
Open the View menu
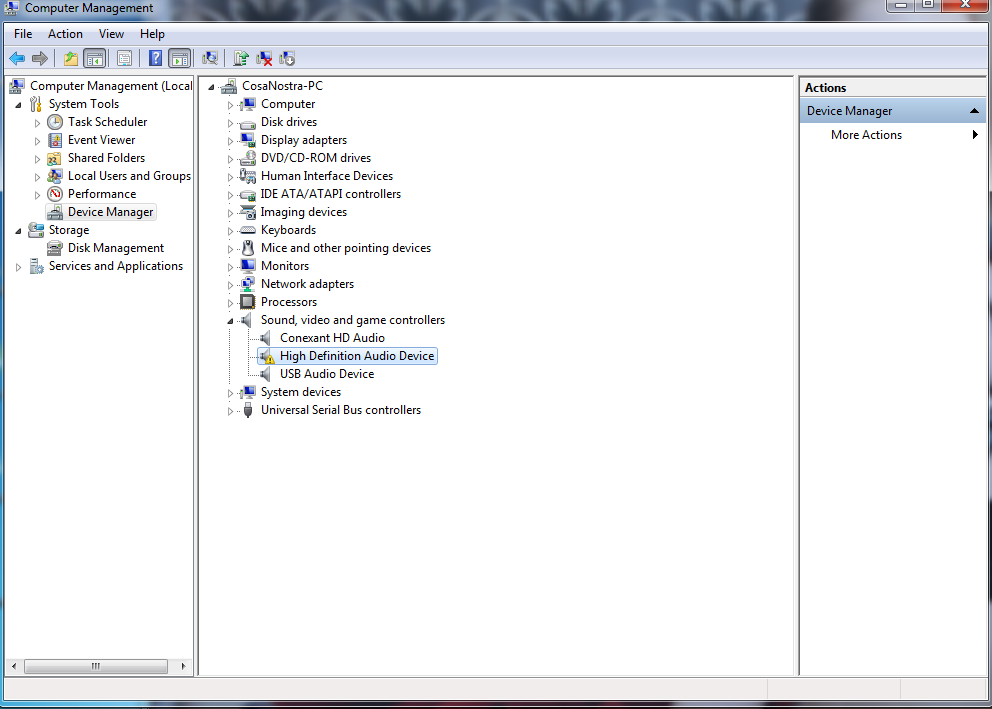[111, 33]
